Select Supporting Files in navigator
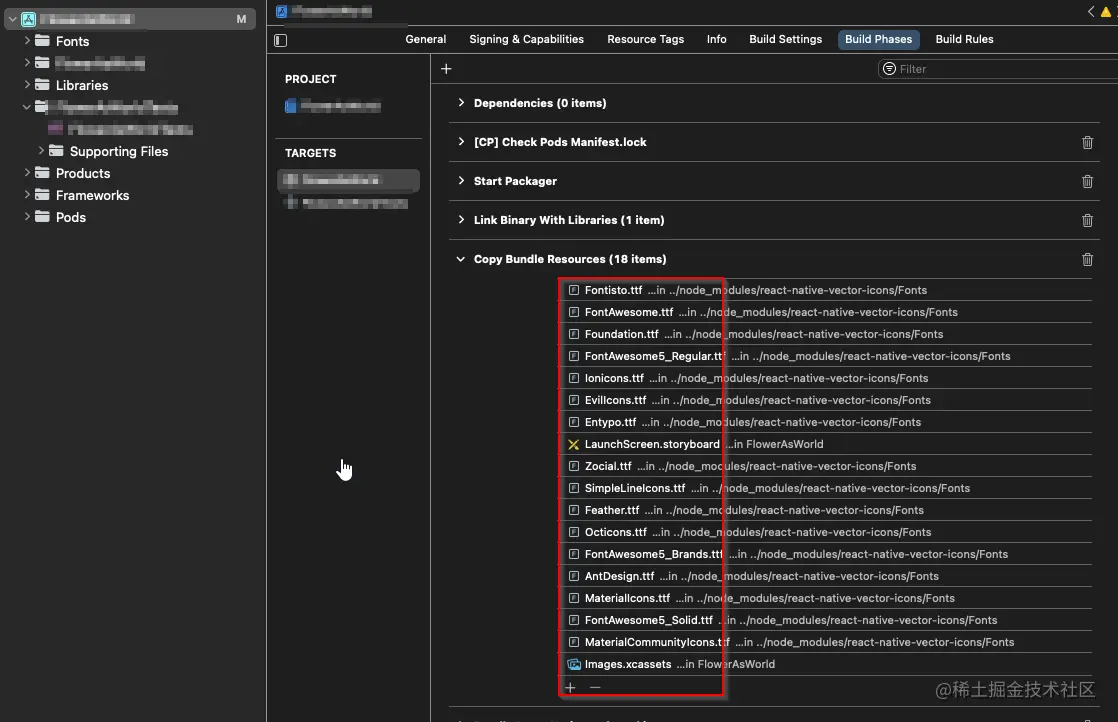Viewport: 1118px width, 722px height. [119, 151]
